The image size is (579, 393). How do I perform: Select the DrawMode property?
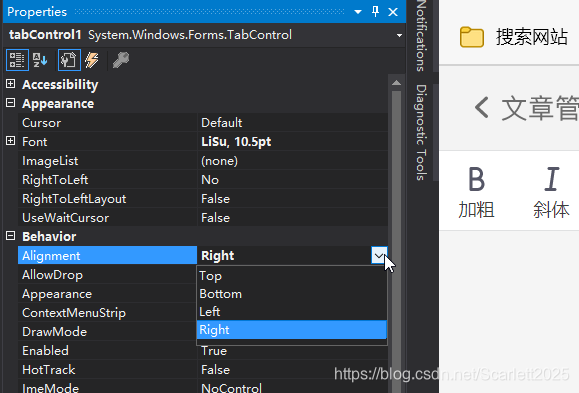[107, 332]
